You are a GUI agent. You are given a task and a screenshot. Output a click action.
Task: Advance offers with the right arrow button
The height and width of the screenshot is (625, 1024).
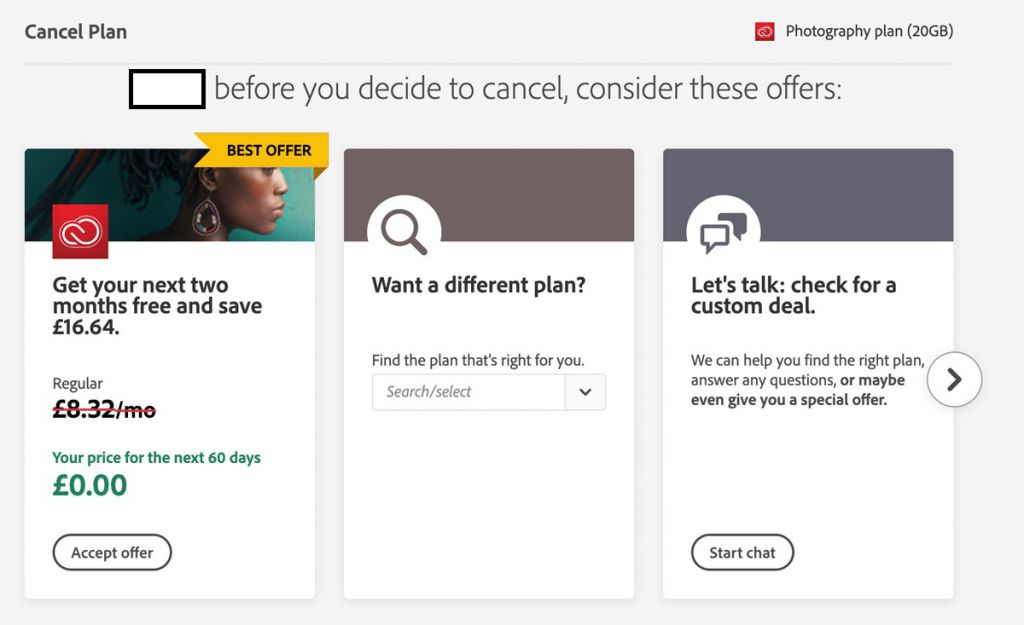pyautogui.click(x=954, y=379)
